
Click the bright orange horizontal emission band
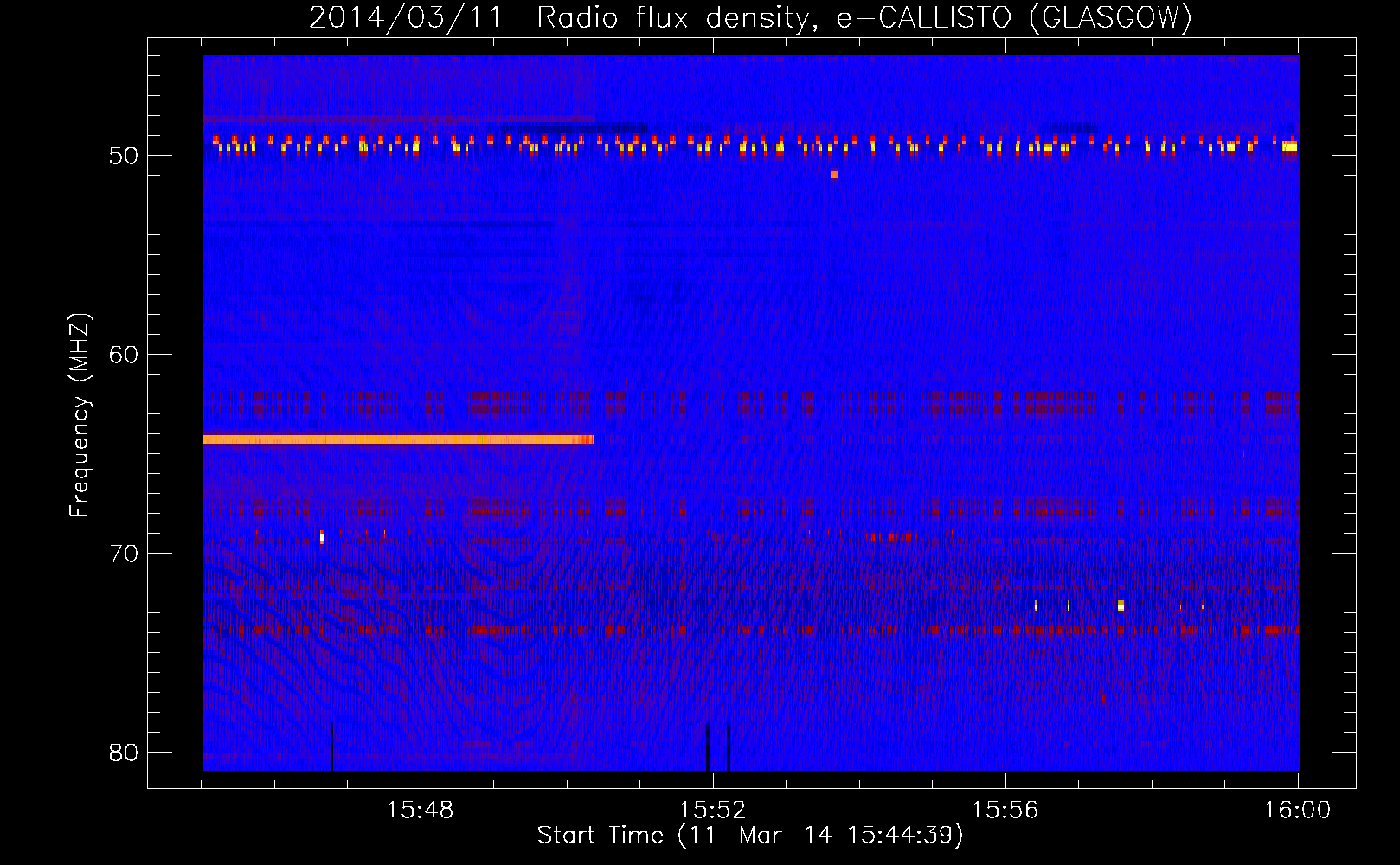click(399, 439)
